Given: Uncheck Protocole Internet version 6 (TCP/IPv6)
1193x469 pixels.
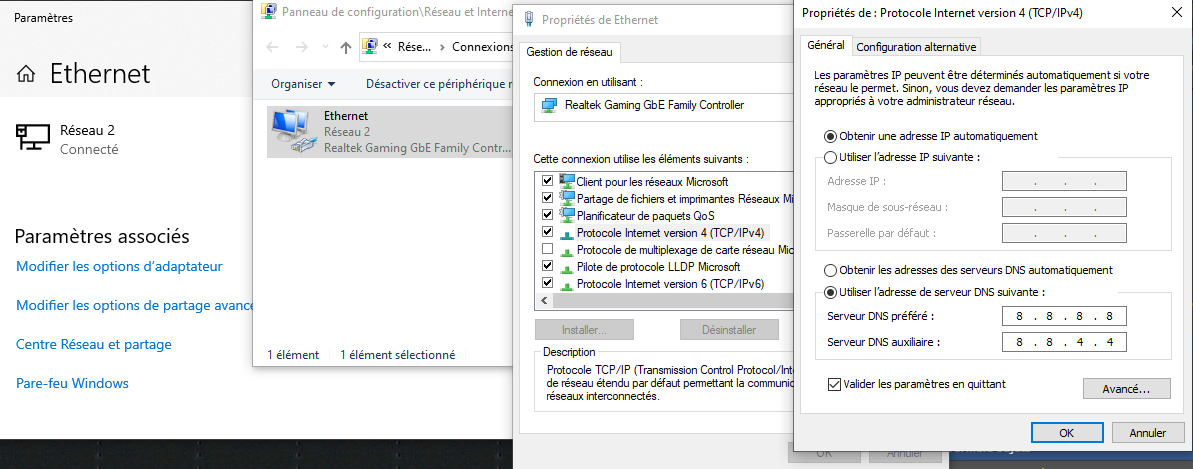Looking at the screenshot, I should [547, 283].
